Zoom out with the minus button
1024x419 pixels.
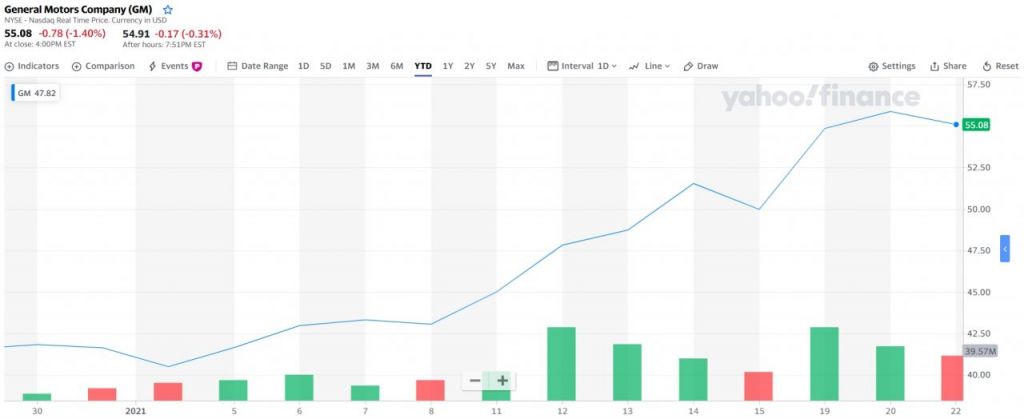click(474, 380)
